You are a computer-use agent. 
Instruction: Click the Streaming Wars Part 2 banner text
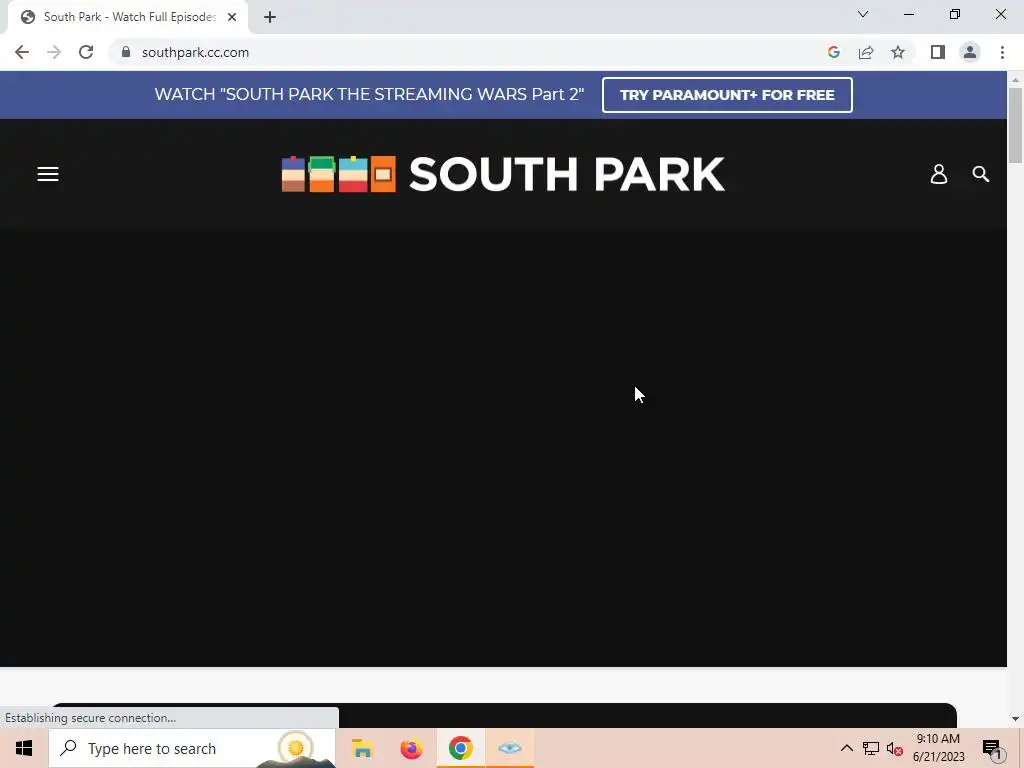coord(369,95)
